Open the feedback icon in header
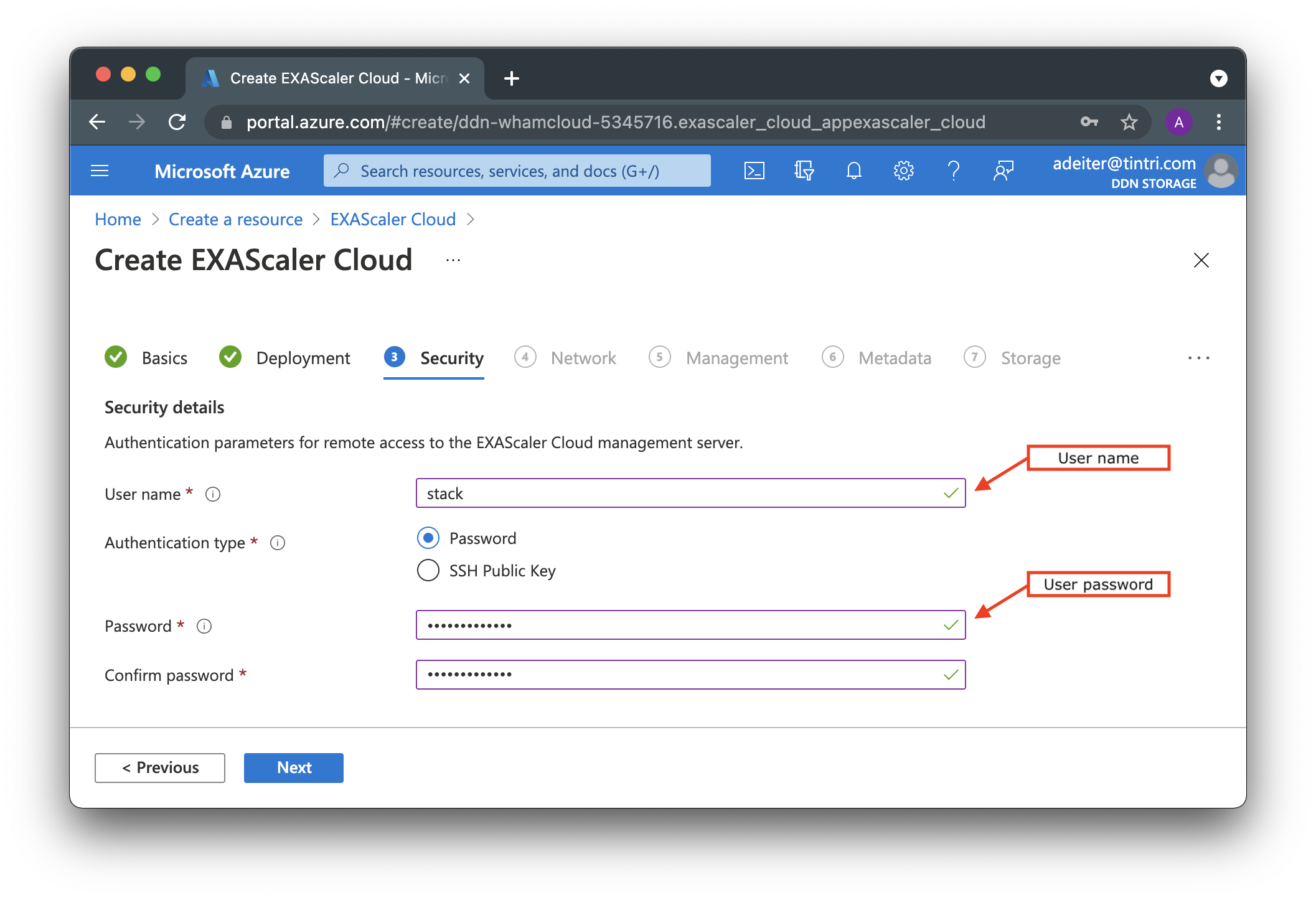Viewport: 1316px width, 900px height. (x=1003, y=171)
